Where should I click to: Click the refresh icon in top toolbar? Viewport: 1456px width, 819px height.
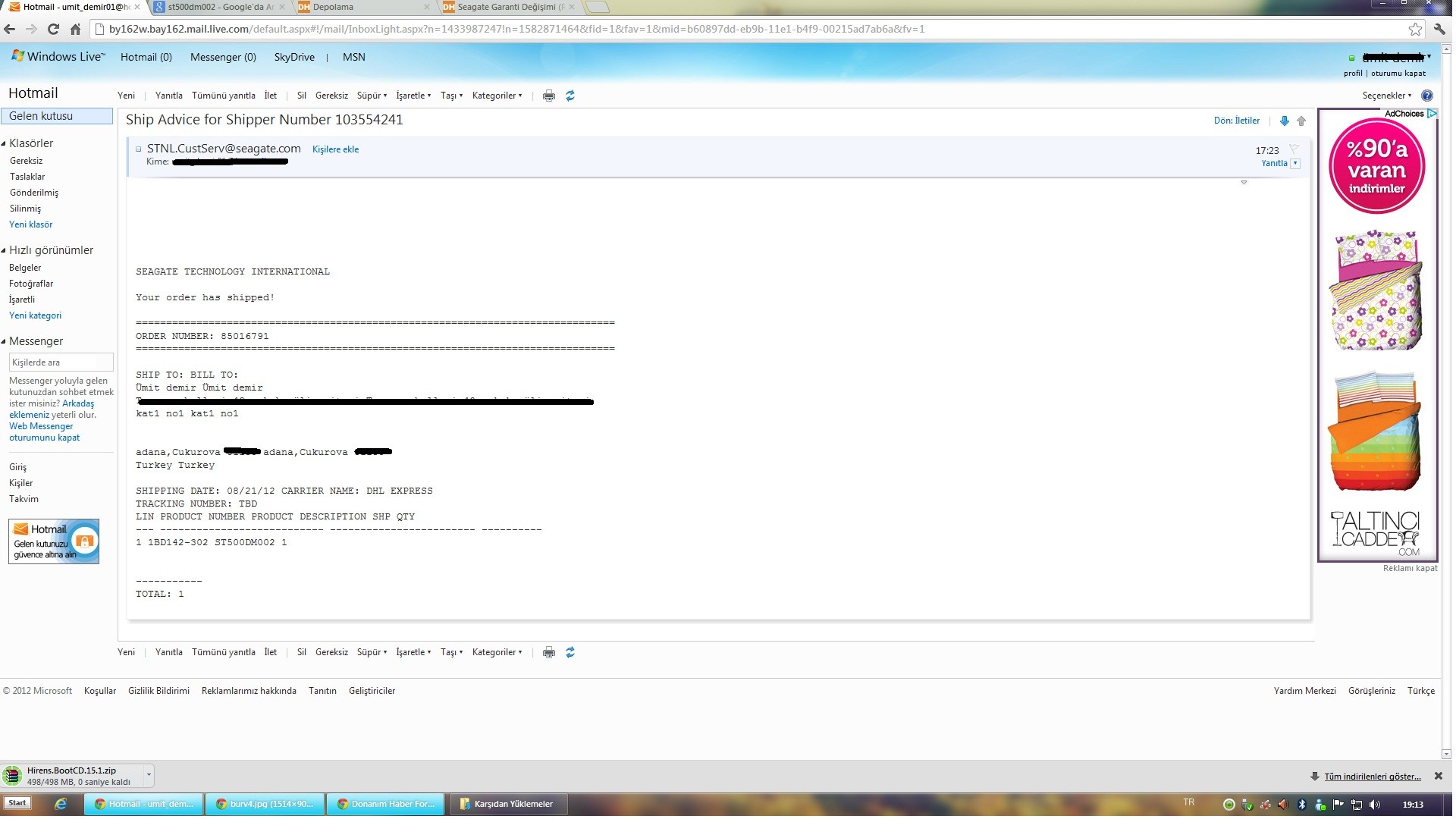point(571,96)
